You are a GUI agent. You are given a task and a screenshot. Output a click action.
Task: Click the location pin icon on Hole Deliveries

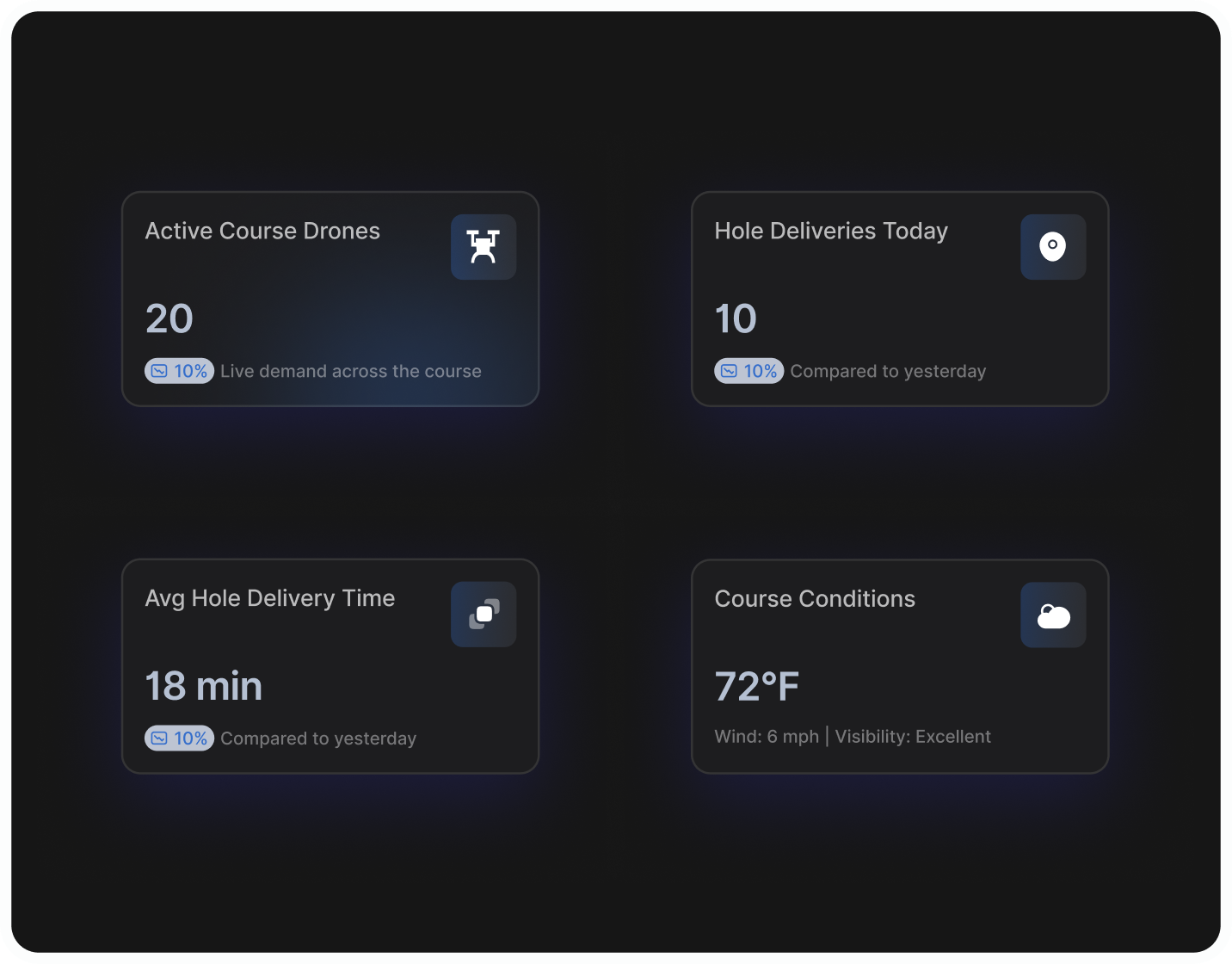coord(1052,247)
